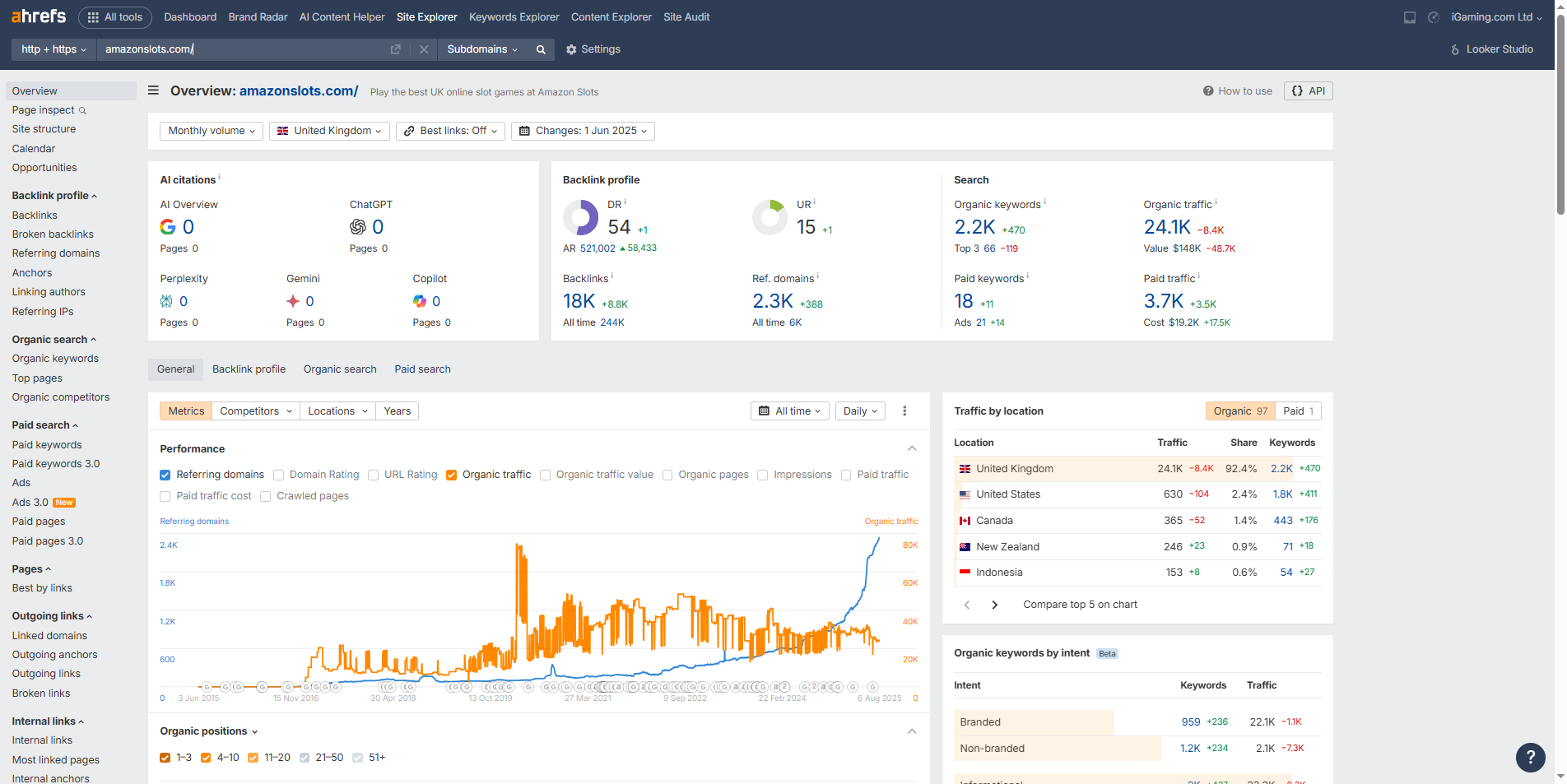1567x784 pixels.
Task: Click the search magnifier button
Action: point(541,49)
